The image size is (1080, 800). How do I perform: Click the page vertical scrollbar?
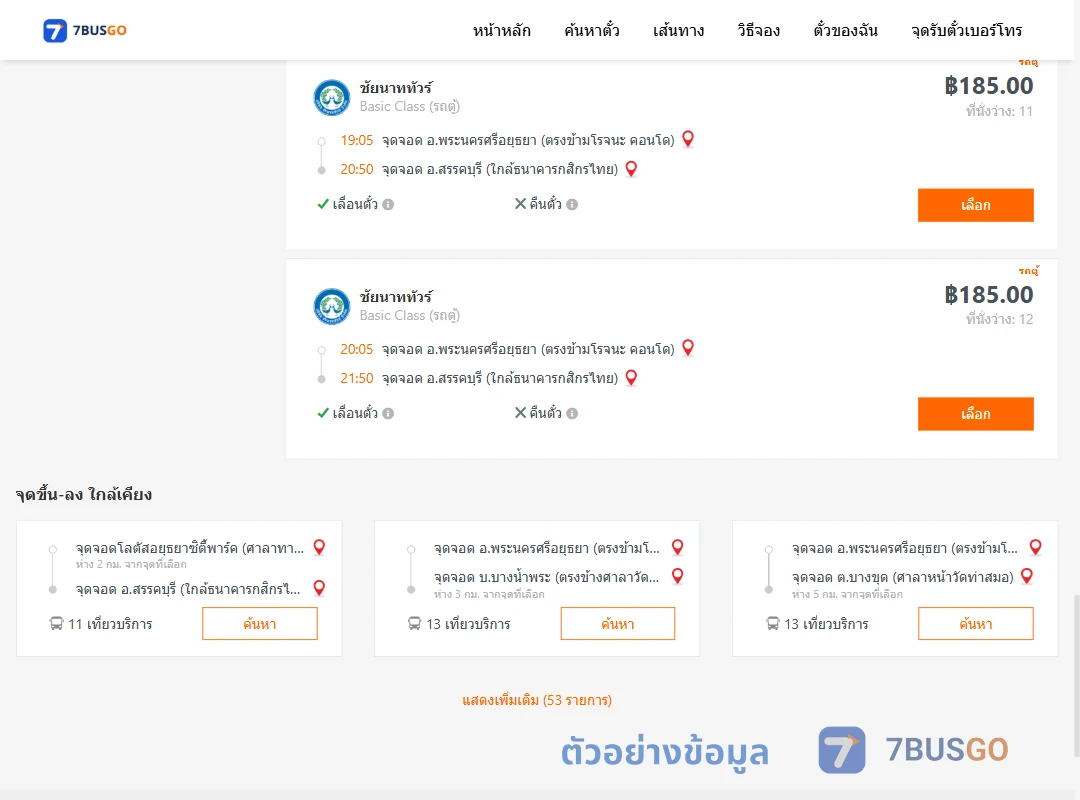tap(1076, 675)
